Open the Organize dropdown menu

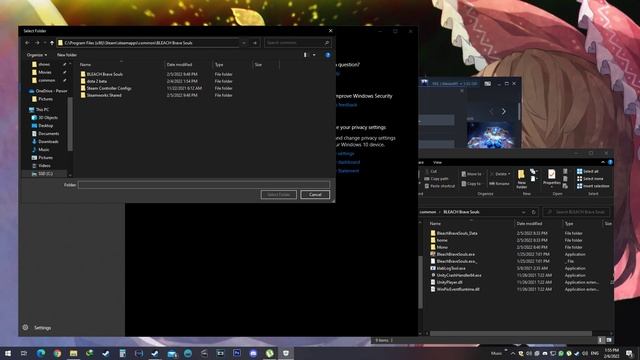coord(37,55)
